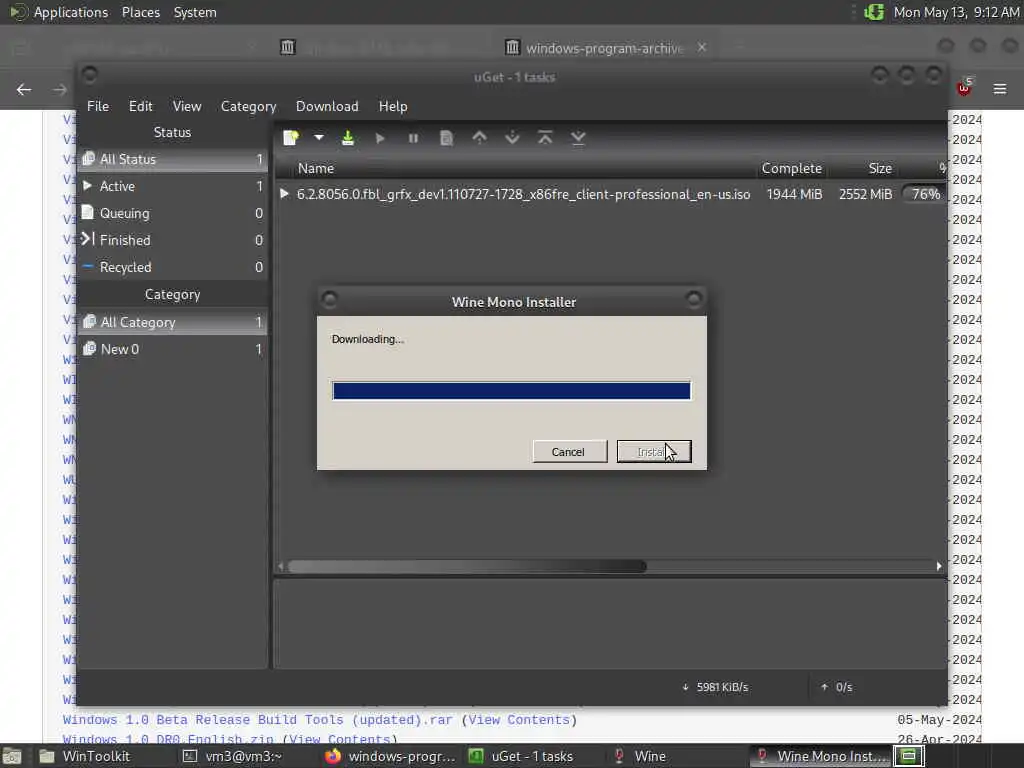The image size is (1024, 768).
Task: Open the Download menu
Action: [327, 106]
